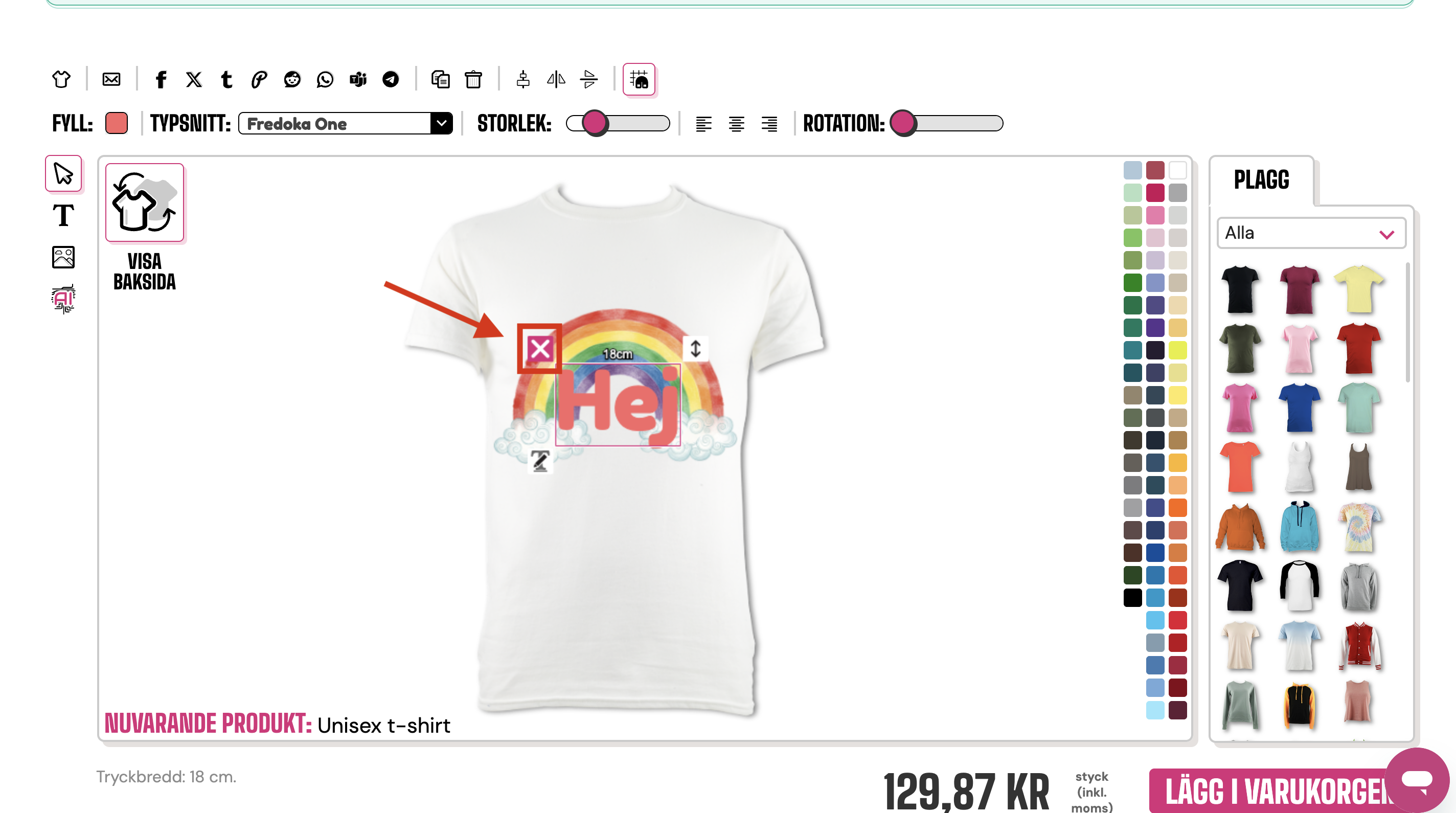Screen dimensions: 1456x813
Task: Toggle the snap grid button
Action: click(x=639, y=80)
